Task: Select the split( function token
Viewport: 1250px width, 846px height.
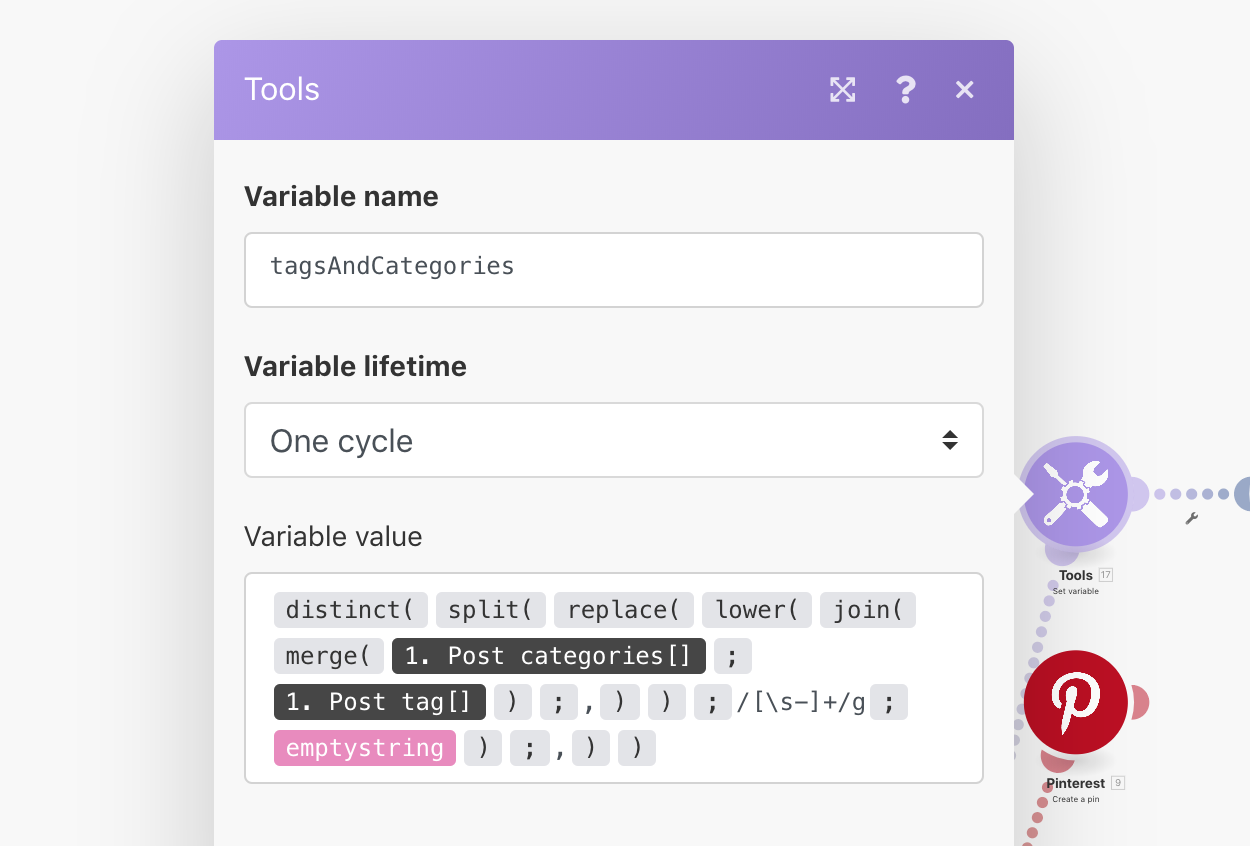Action: (490, 610)
